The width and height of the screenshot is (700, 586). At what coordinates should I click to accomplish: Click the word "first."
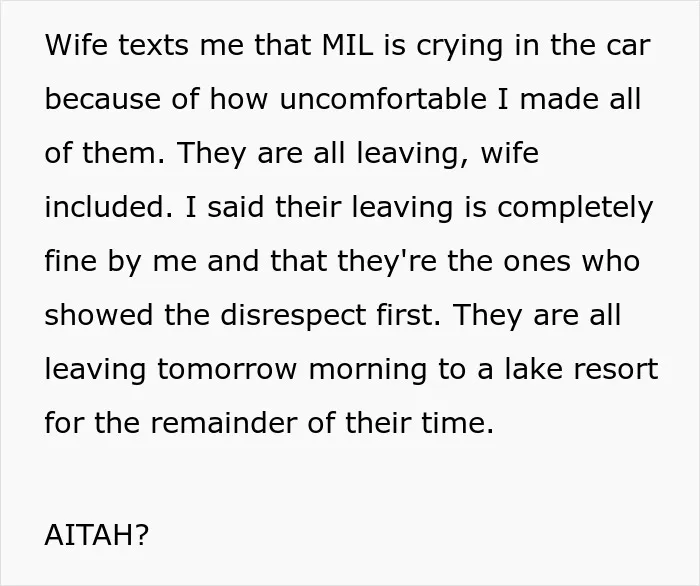(408, 314)
